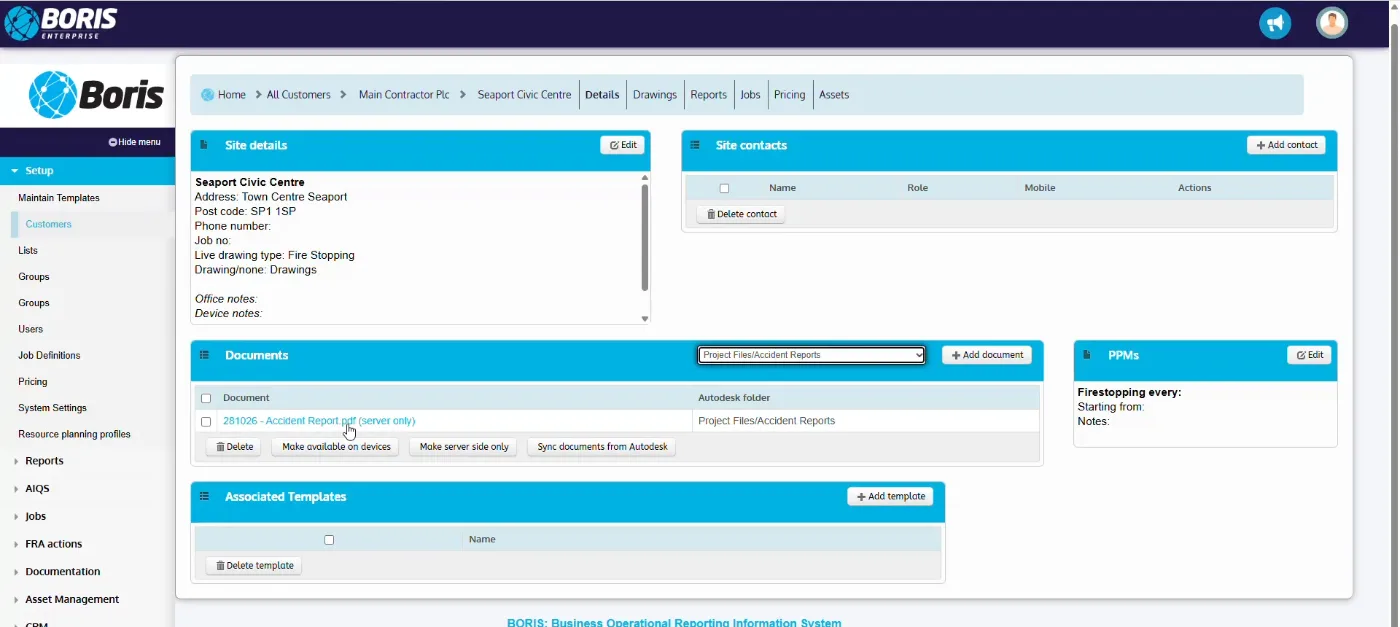This screenshot has height=627, width=1400.
Task: Click the Site details scrollbar up arrow
Action: point(644,178)
